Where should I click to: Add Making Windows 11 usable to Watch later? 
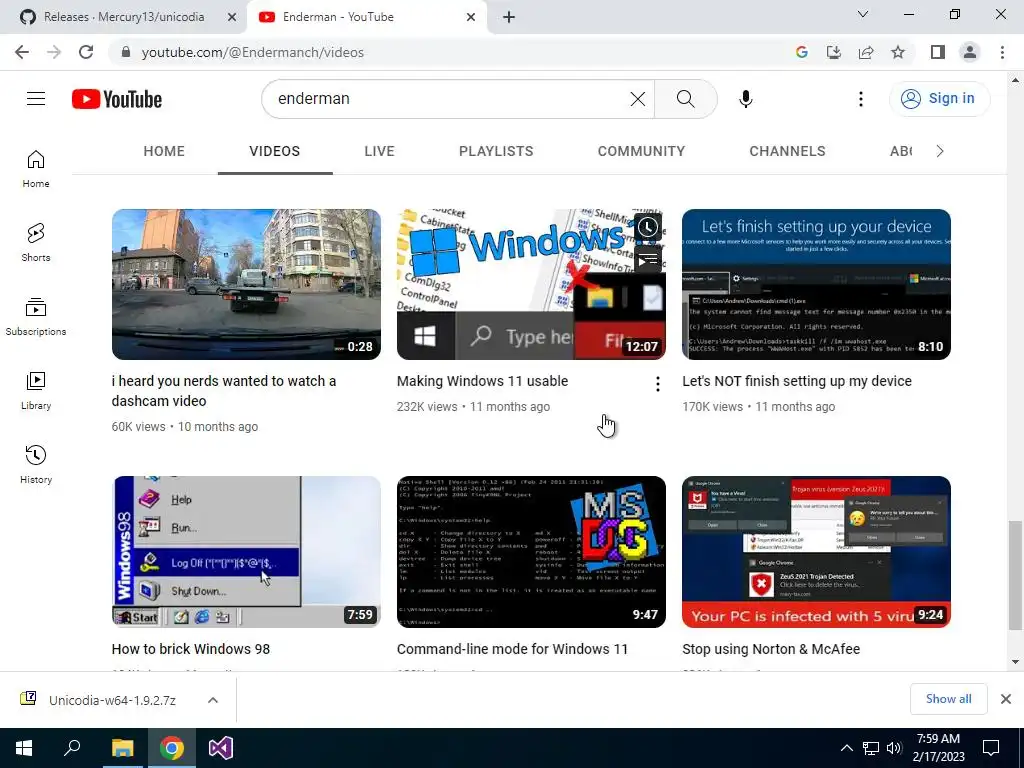(648, 227)
